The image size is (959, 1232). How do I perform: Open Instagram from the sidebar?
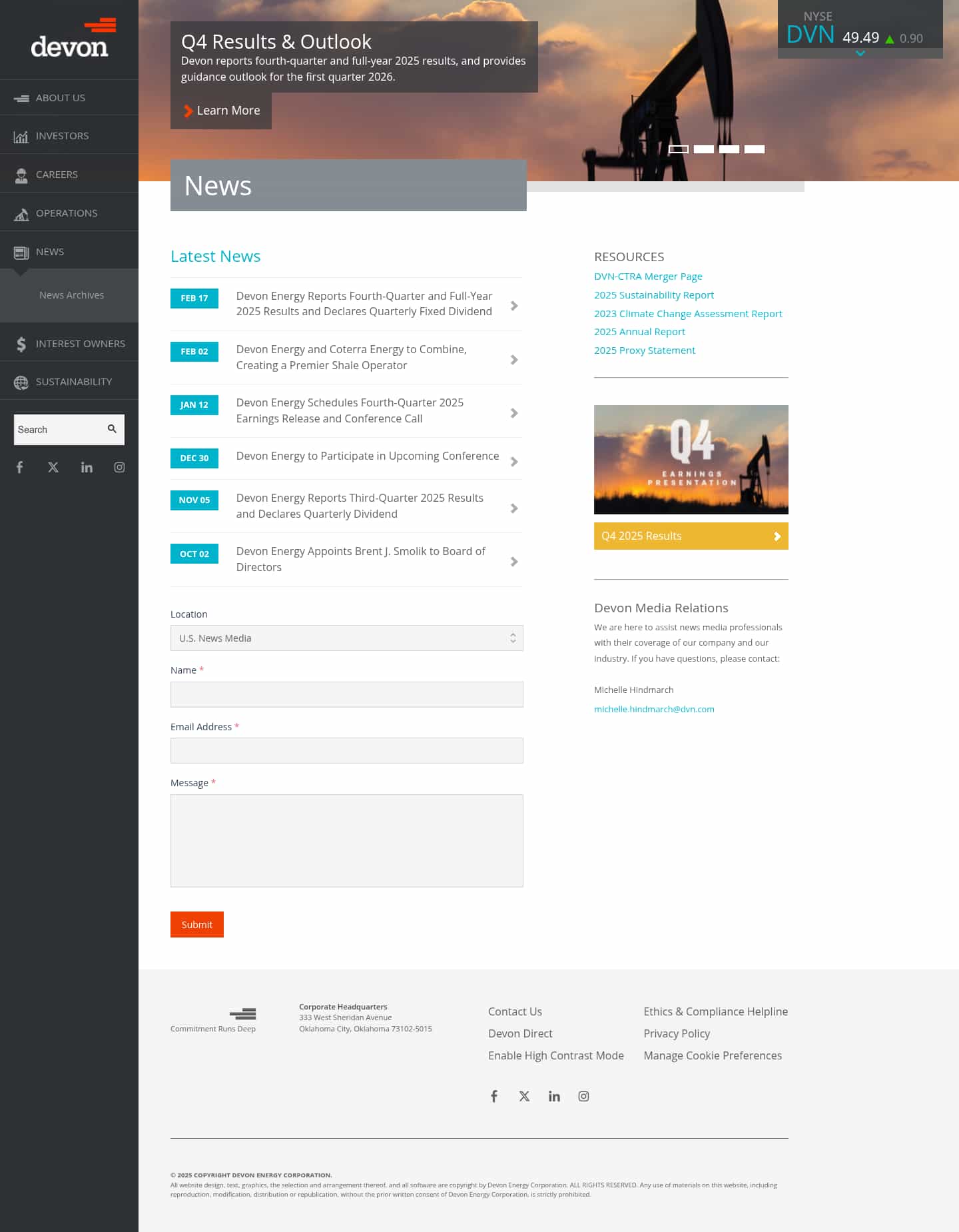click(119, 467)
